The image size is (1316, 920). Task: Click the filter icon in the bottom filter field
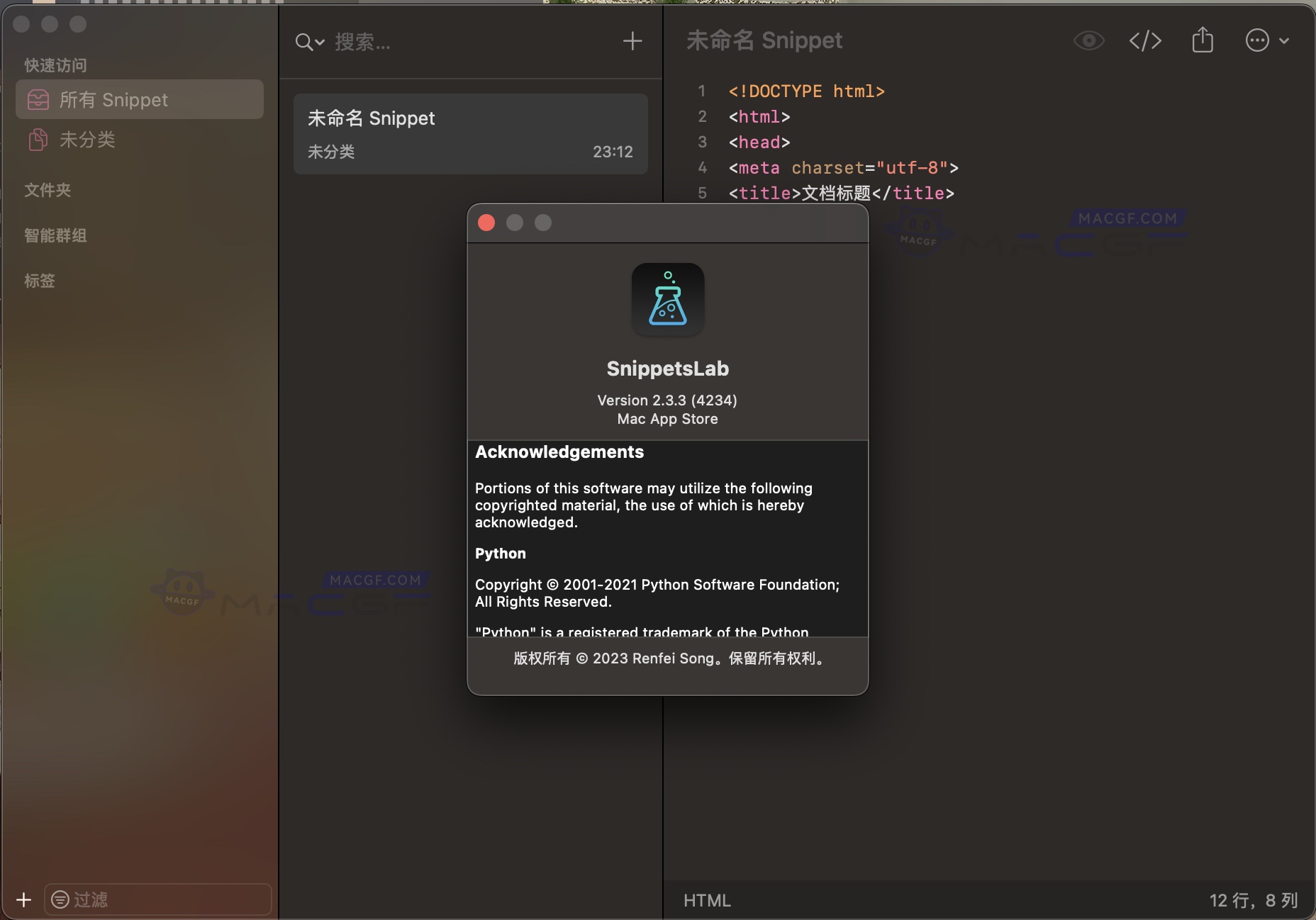tap(62, 899)
